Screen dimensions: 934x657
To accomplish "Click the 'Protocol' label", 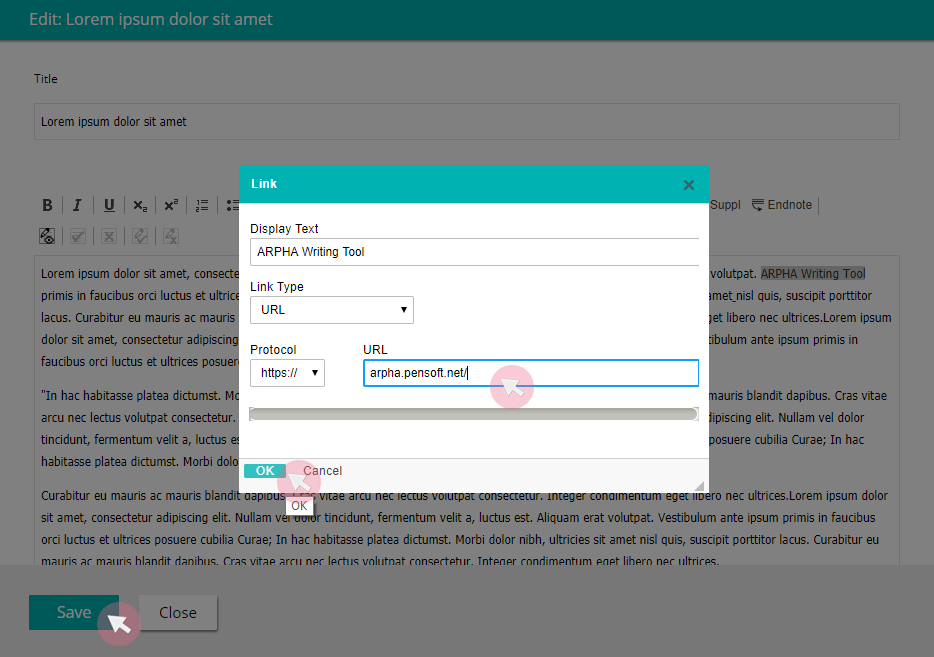I will click(x=273, y=350).
